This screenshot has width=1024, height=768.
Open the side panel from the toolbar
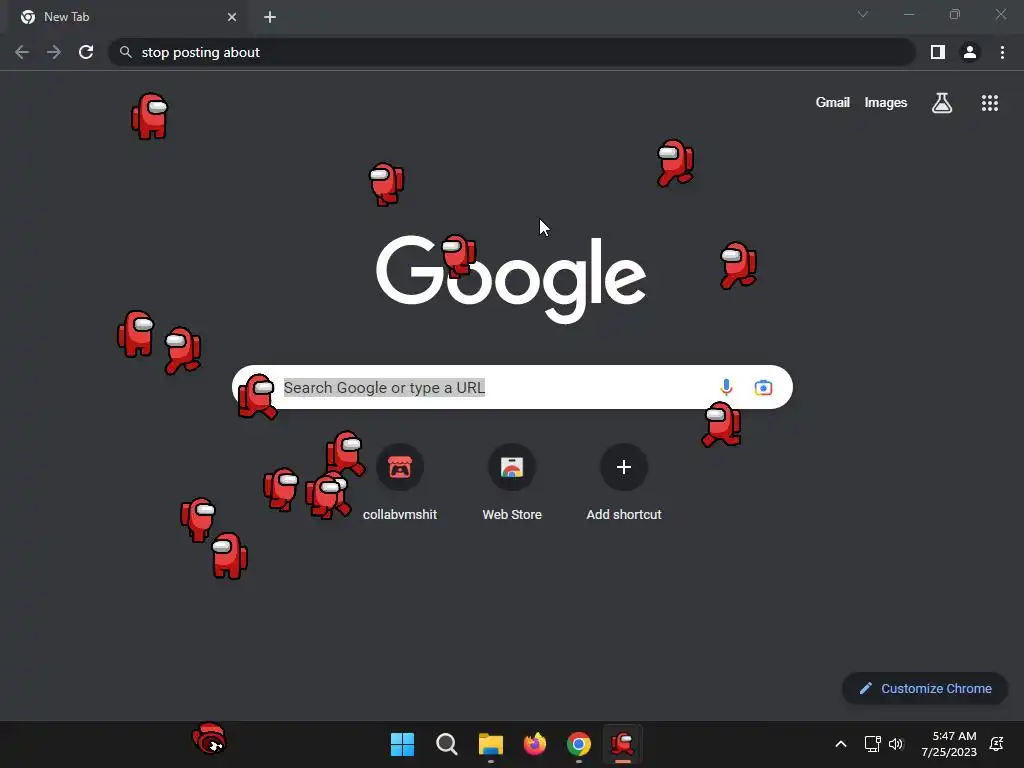[938, 52]
